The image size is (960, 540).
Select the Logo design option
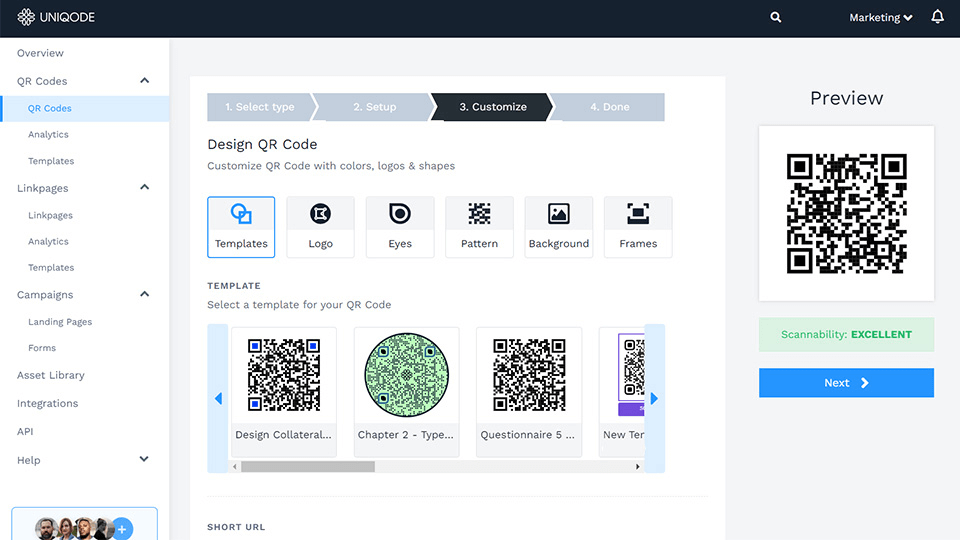[320, 227]
